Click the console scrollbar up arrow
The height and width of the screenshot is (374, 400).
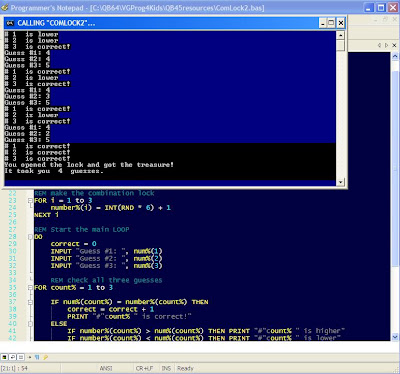[x=340, y=35]
